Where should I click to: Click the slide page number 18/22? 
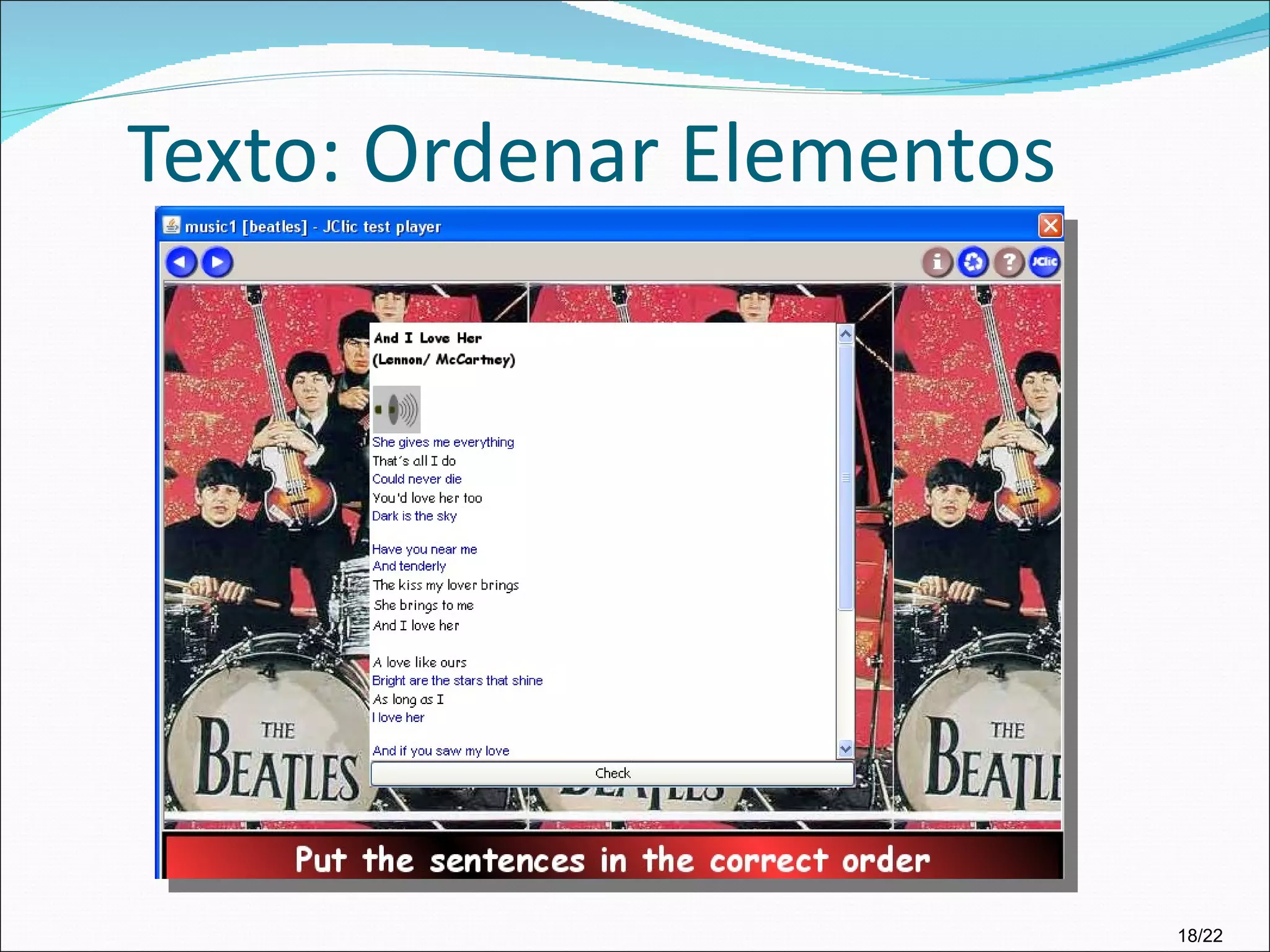(x=1200, y=935)
